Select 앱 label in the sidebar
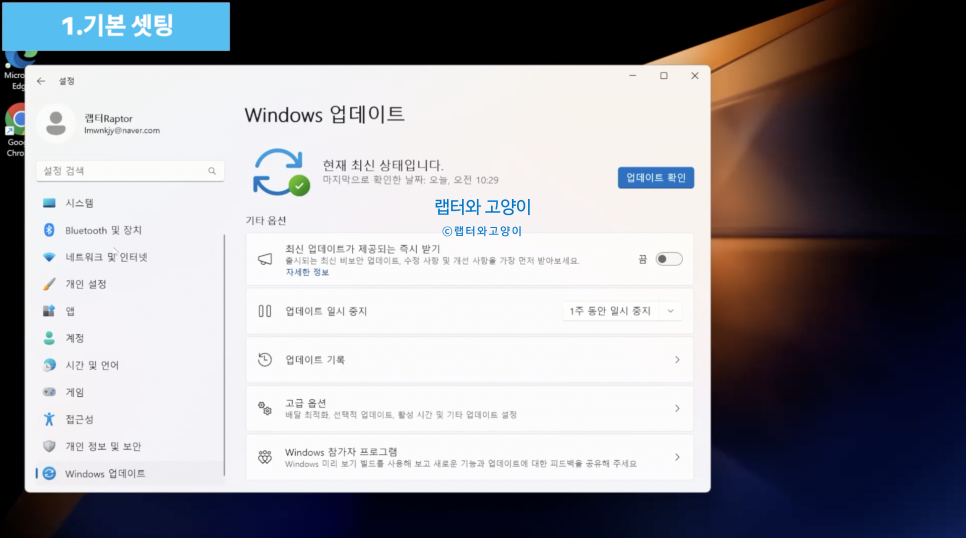Image resolution: width=966 pixels, height=538 pixels. click(x=70, y=311)
